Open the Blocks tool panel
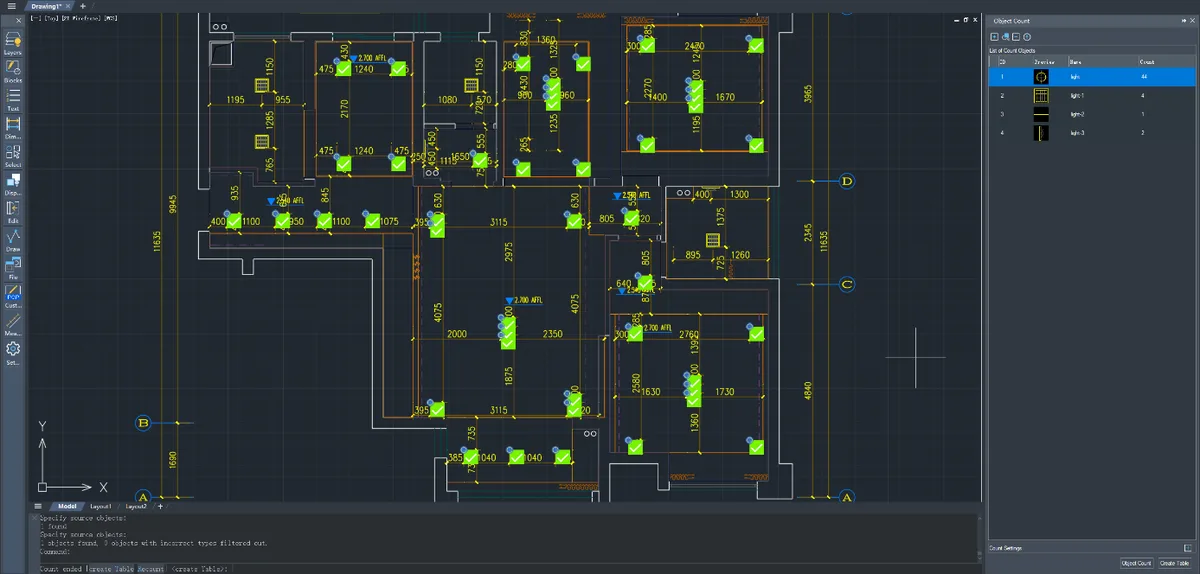This screenshot has width=1200, height=574. (13, 70)
